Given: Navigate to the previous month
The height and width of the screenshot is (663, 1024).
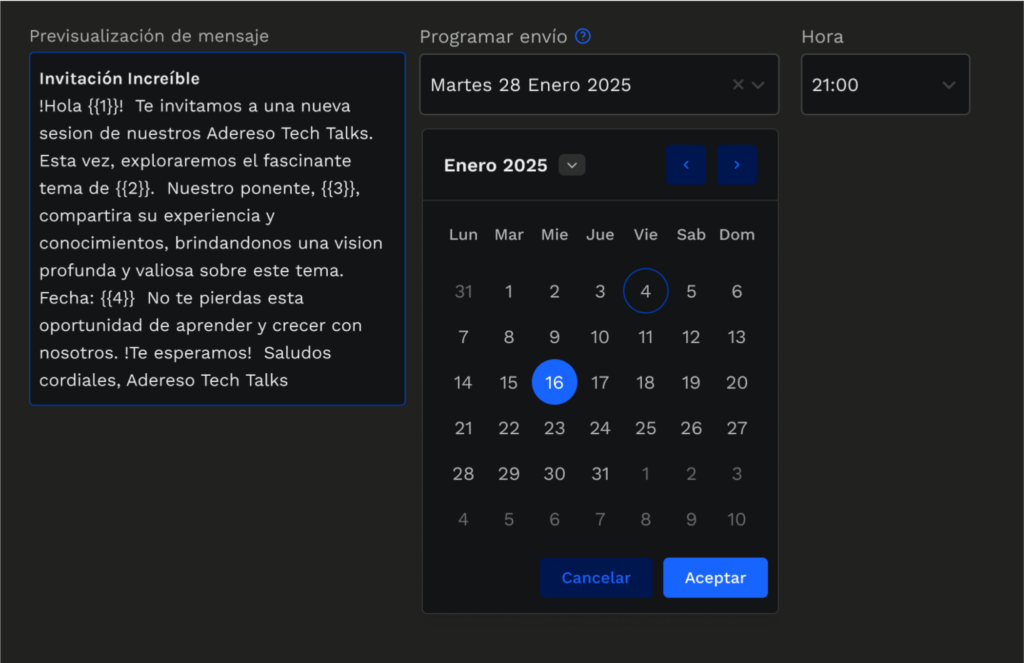Looking at the screenshot, I should coord(686,164).
